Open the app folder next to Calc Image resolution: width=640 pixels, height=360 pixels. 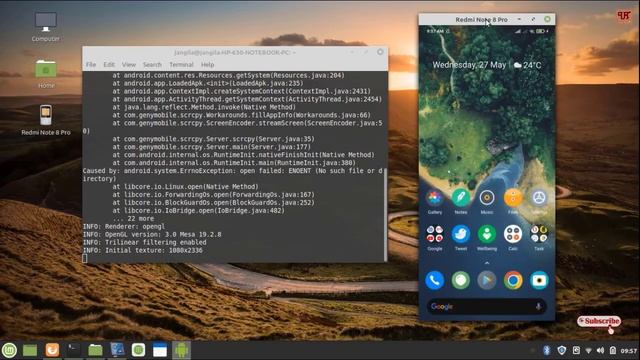coord(539,234)
